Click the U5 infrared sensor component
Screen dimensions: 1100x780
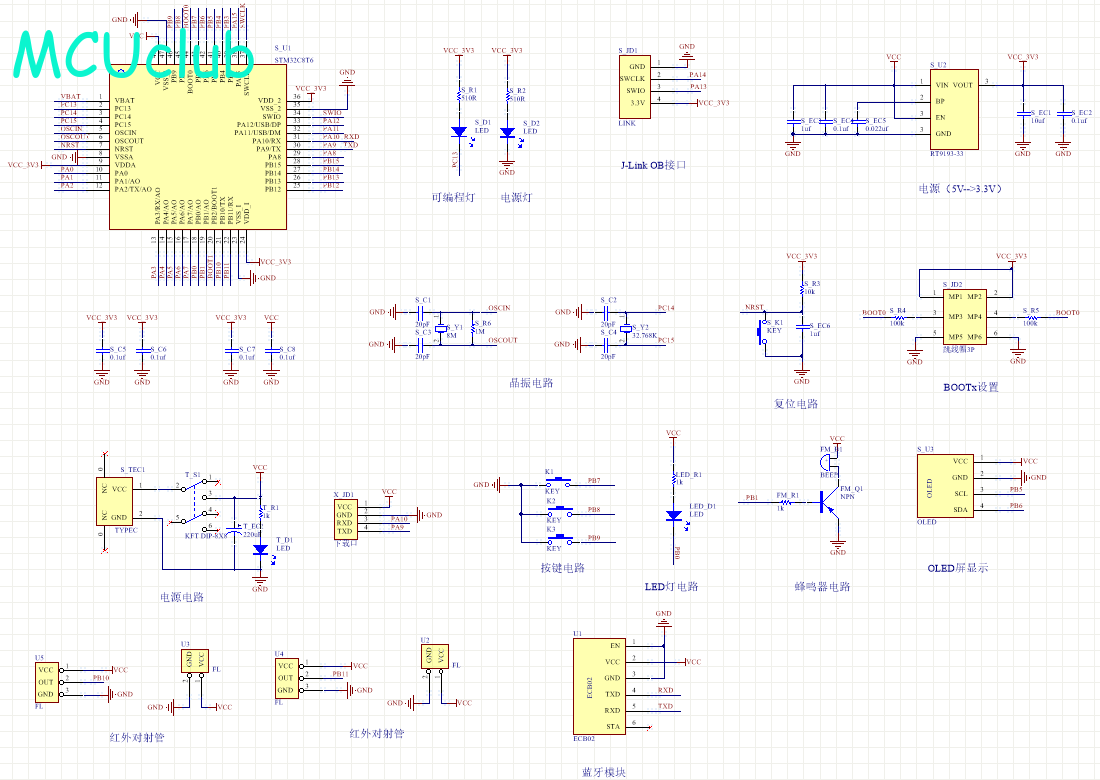(x=46, y=682)
